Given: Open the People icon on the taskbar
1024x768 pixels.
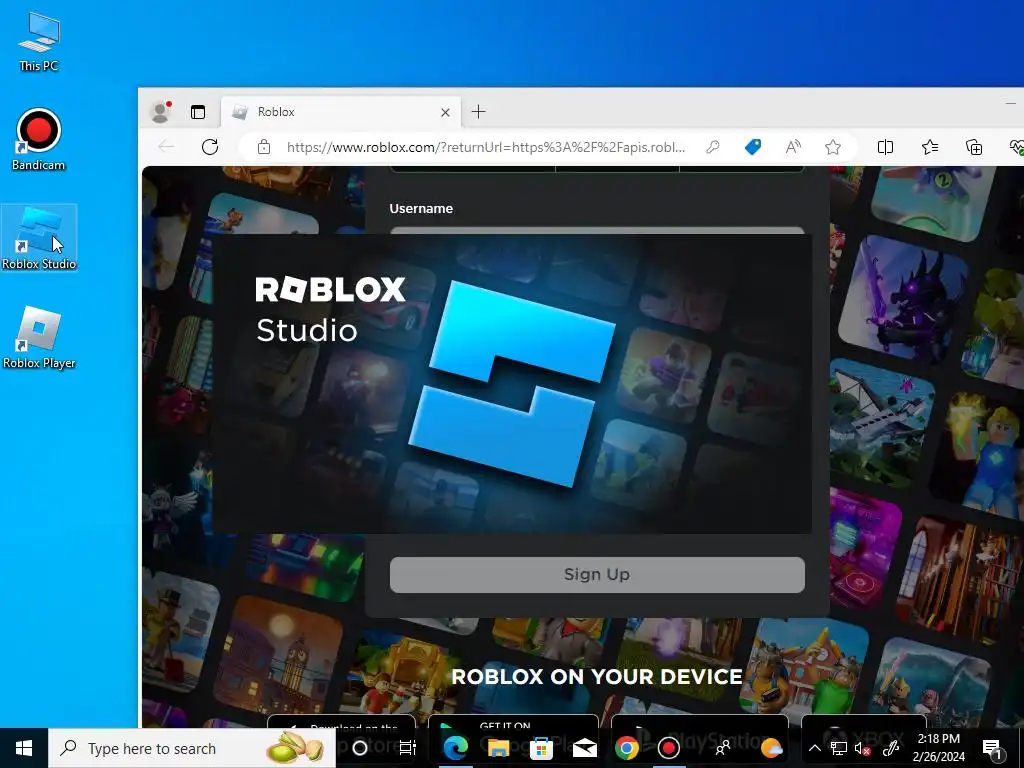Looking at the screenshot, I should click(723, 748).
